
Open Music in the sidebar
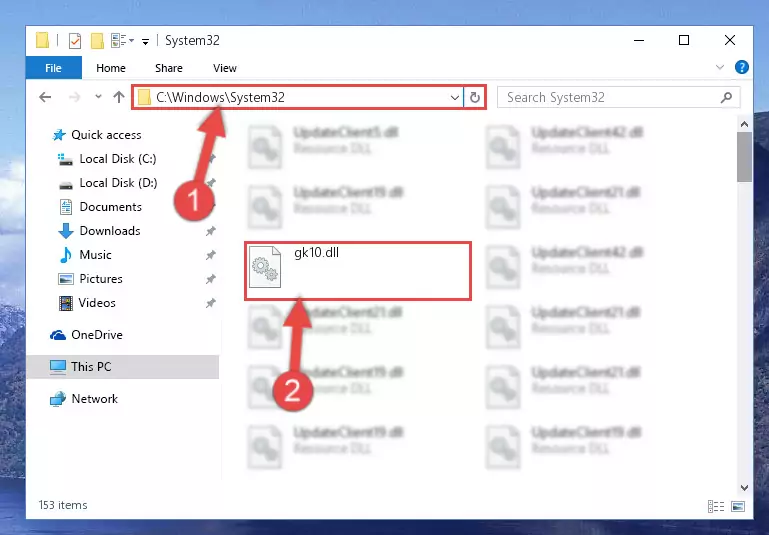click(x=85, y=255)
